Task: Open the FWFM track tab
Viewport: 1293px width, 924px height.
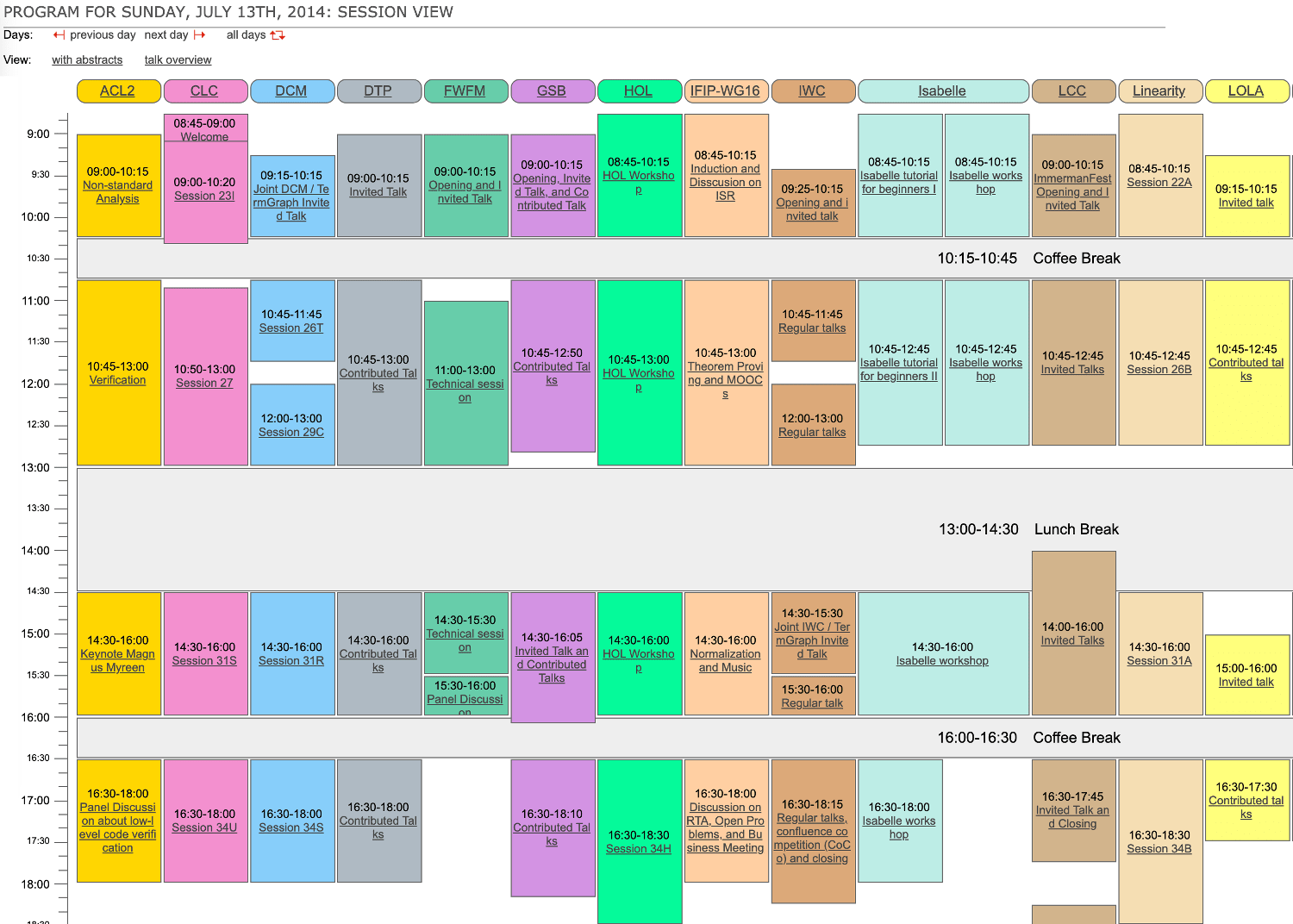Action: click(465, 91)
